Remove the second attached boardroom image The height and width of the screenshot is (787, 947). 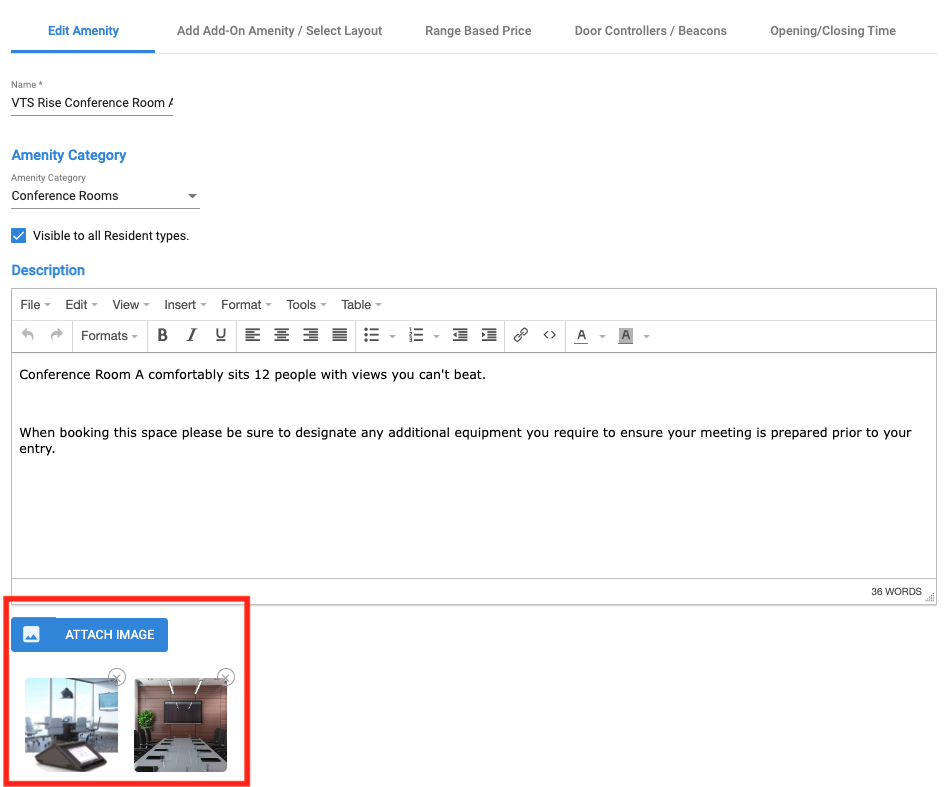226,677
